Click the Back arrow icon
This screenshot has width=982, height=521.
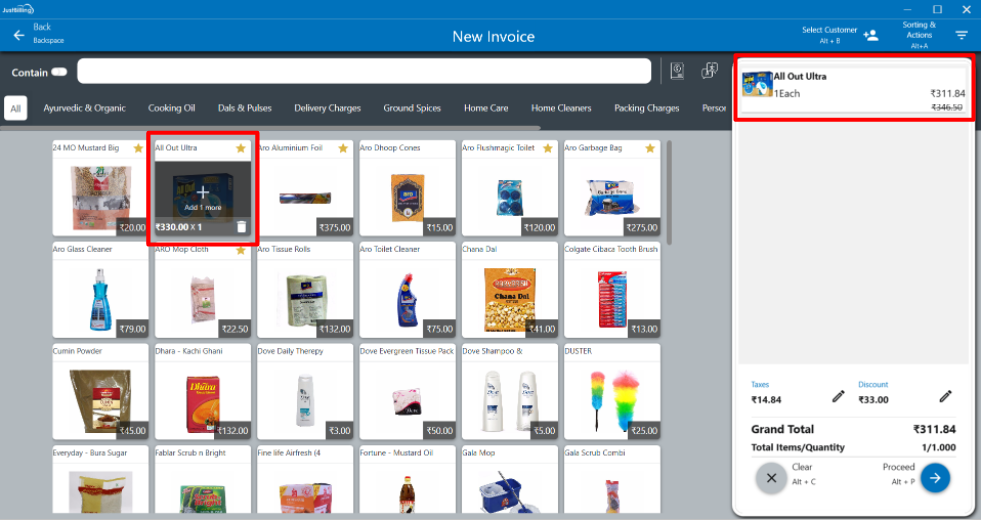coord(18,35)
